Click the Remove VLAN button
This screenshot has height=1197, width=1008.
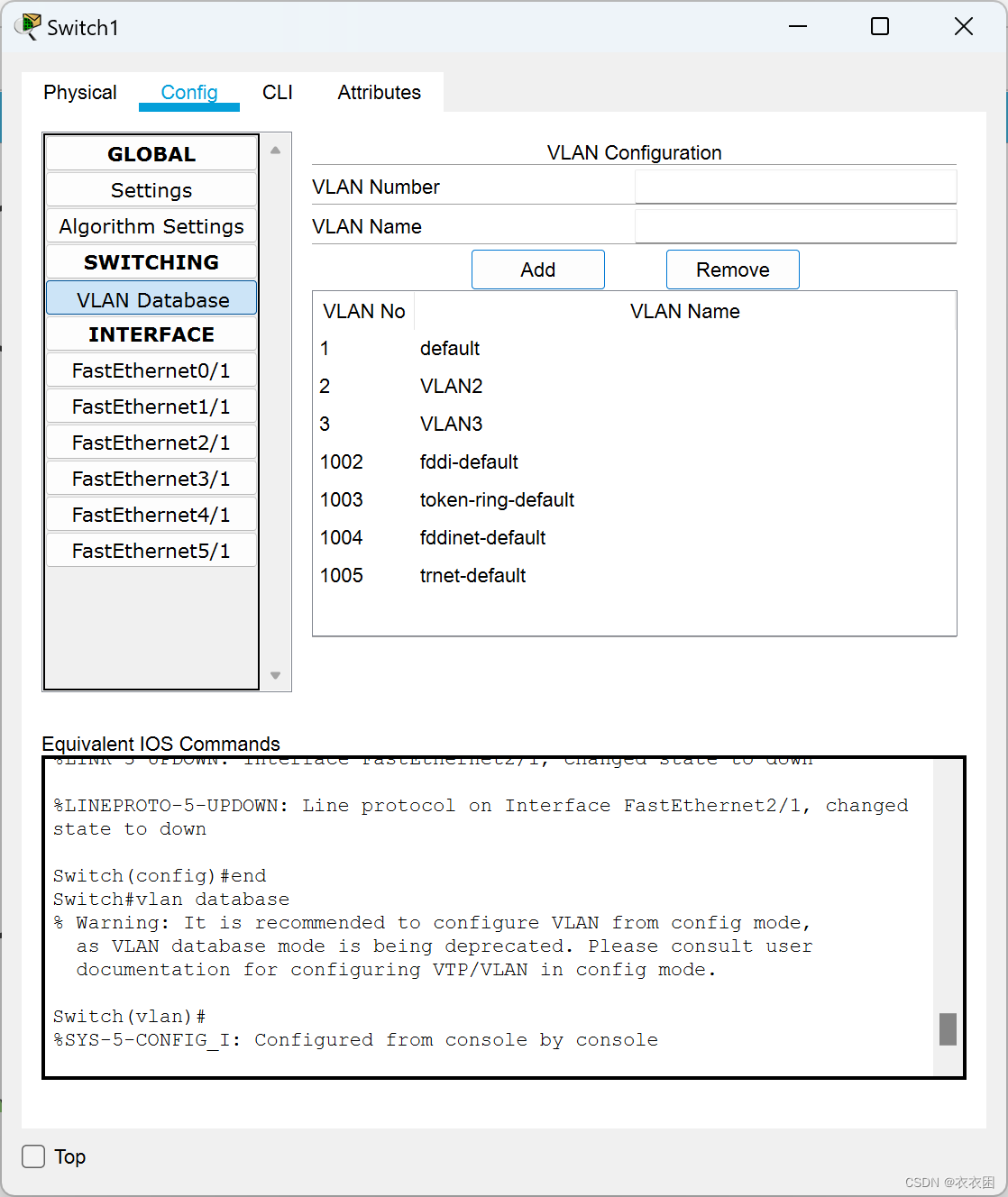(733, 270)
